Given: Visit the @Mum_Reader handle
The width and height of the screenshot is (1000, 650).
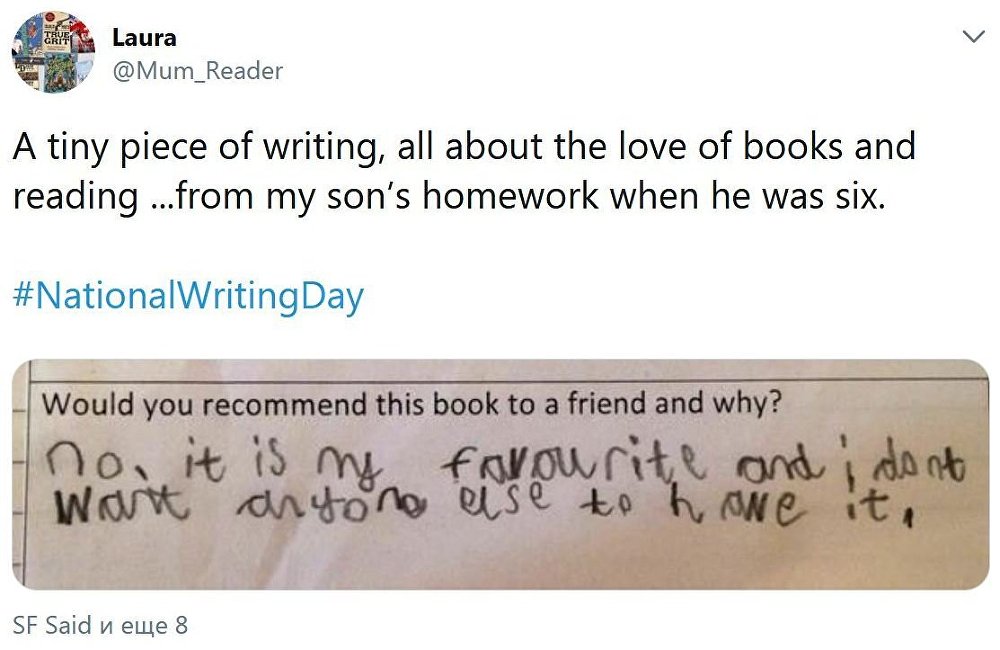Looking at the screenshot, I should [197, 70].
